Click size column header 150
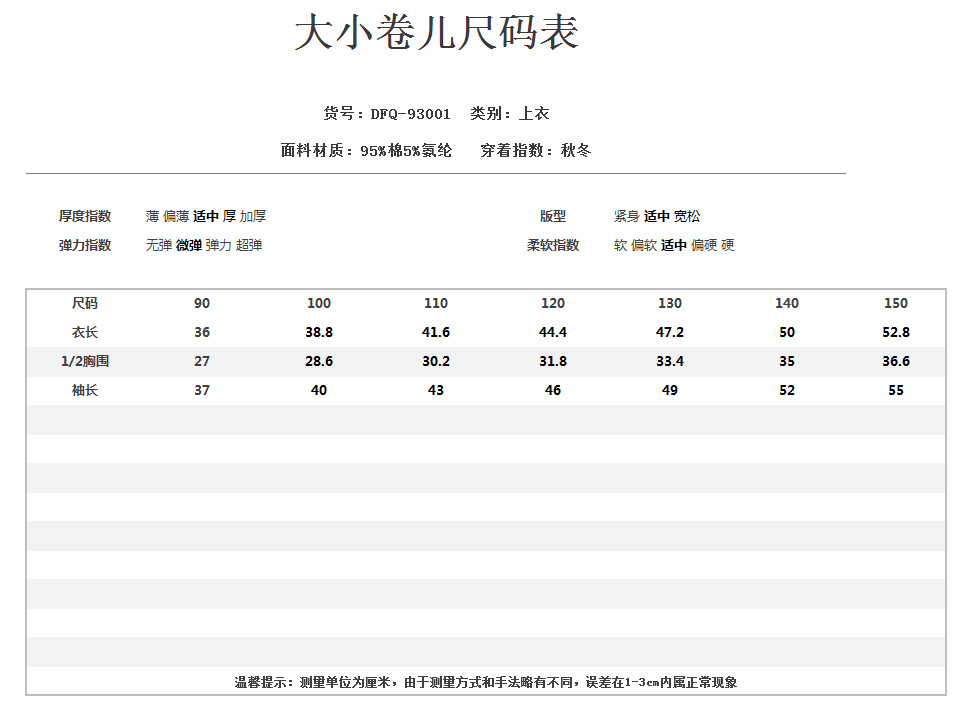This screenshot has width=954, height=728. [x=896, y=303]
